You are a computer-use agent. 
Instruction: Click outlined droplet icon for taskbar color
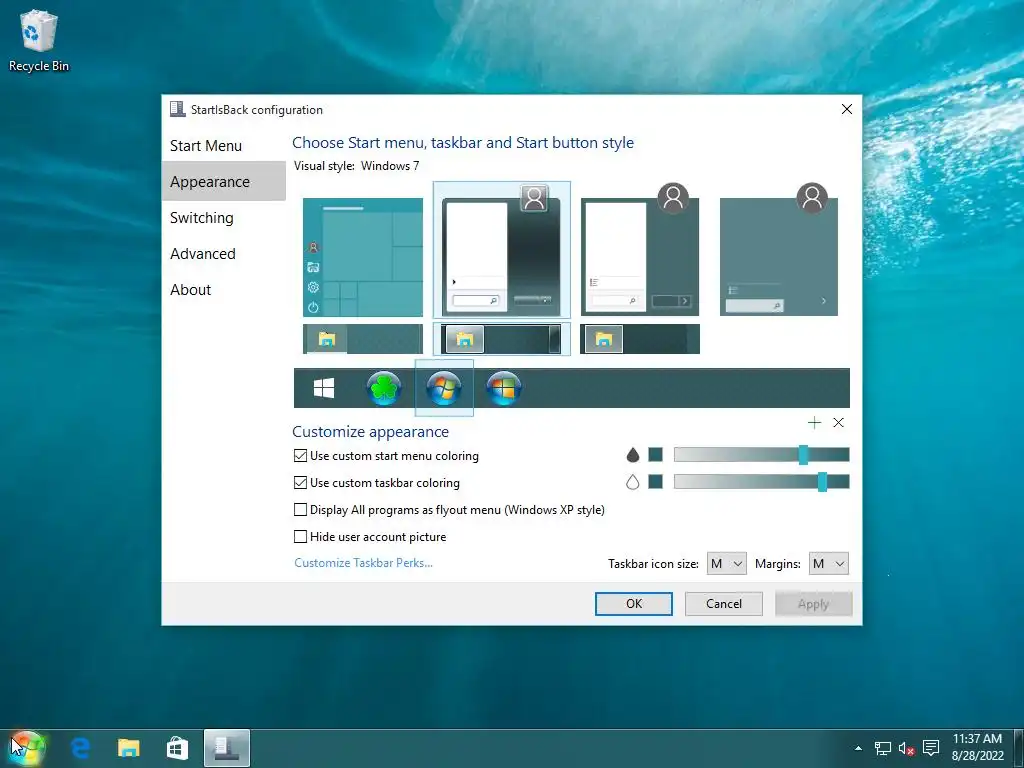click(632, 482)
